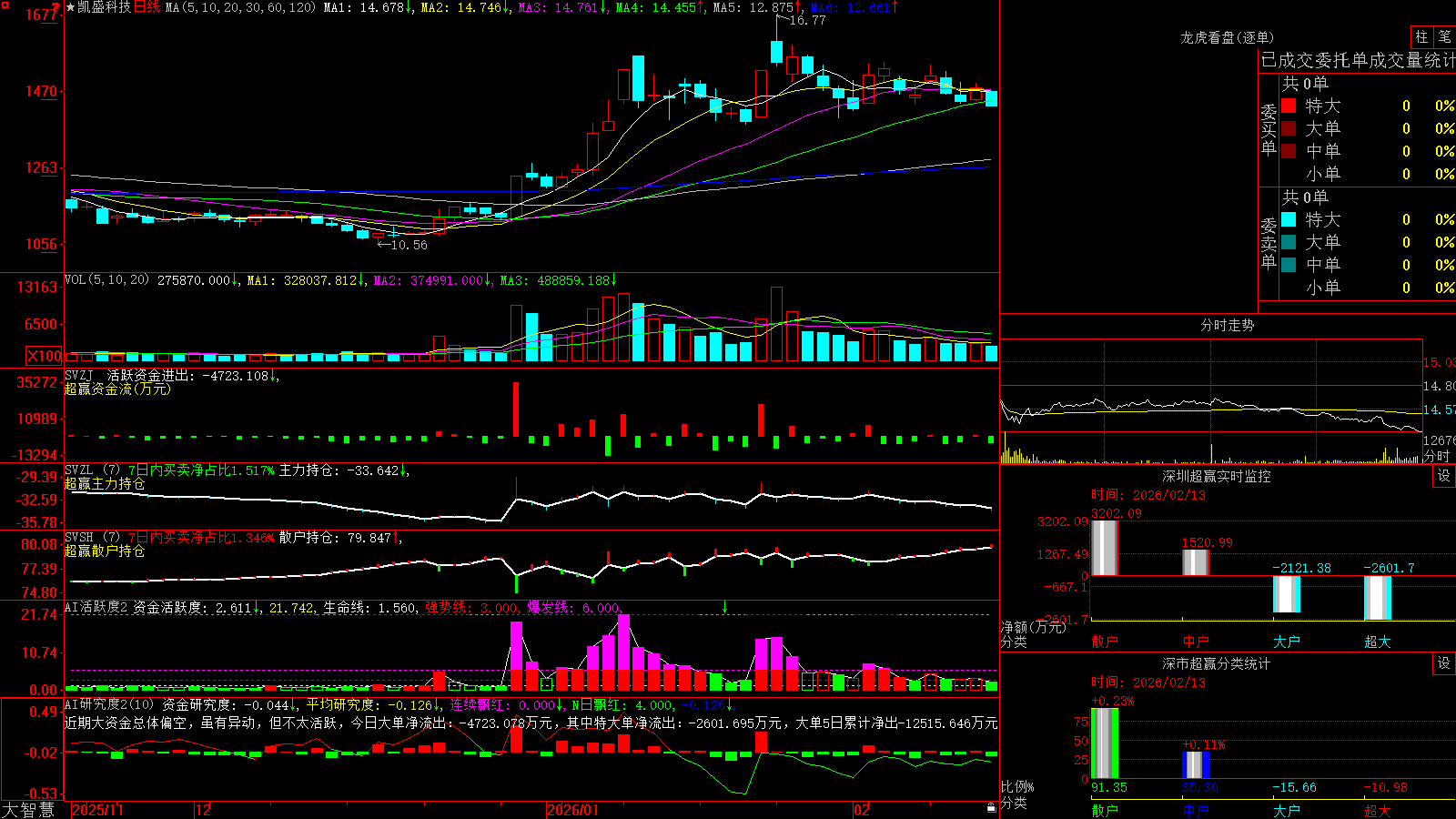Click the 大智慧 logo at bottom-left

tap(28, 809)
